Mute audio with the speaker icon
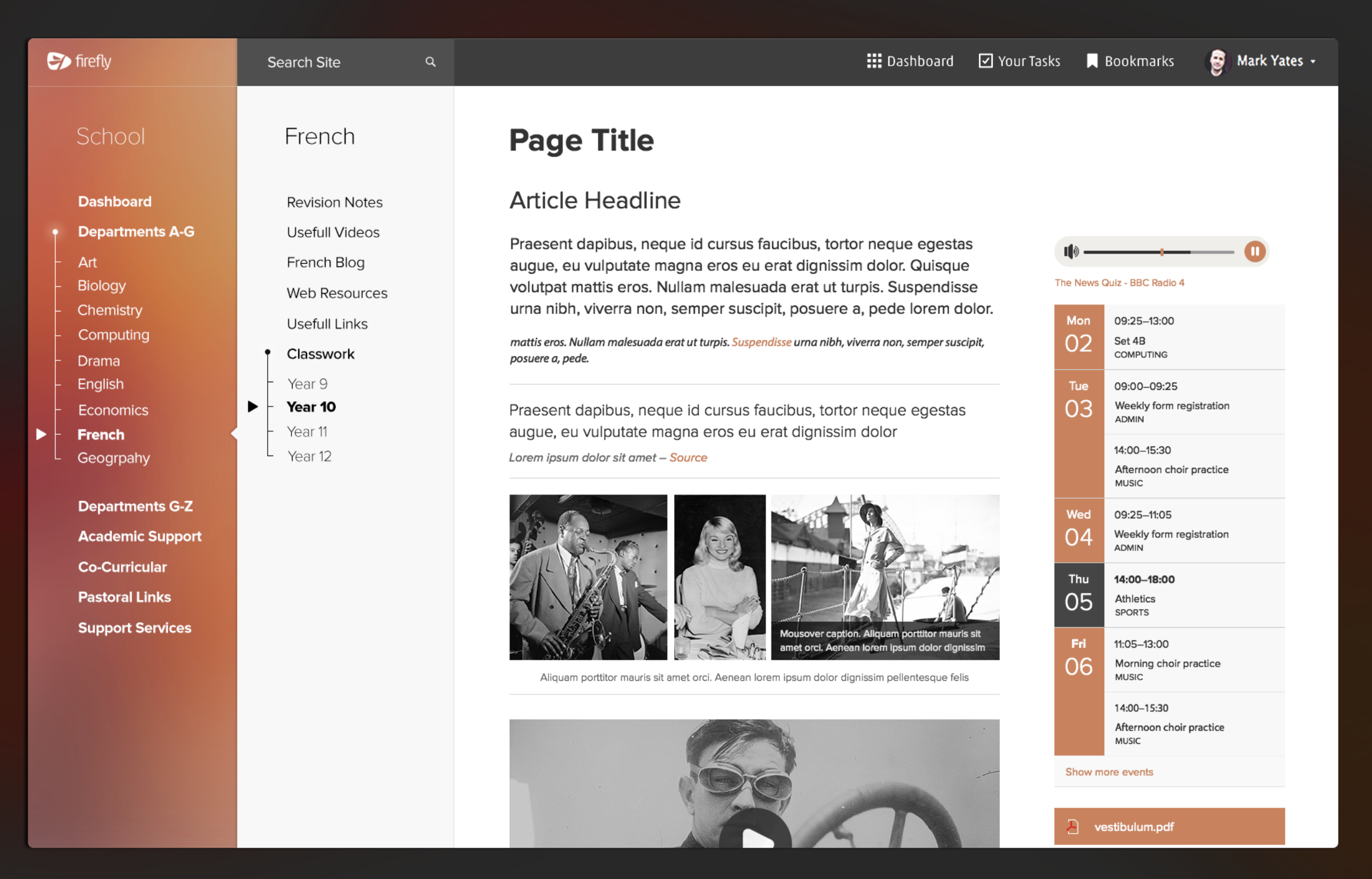 [x=1071, y=252]
